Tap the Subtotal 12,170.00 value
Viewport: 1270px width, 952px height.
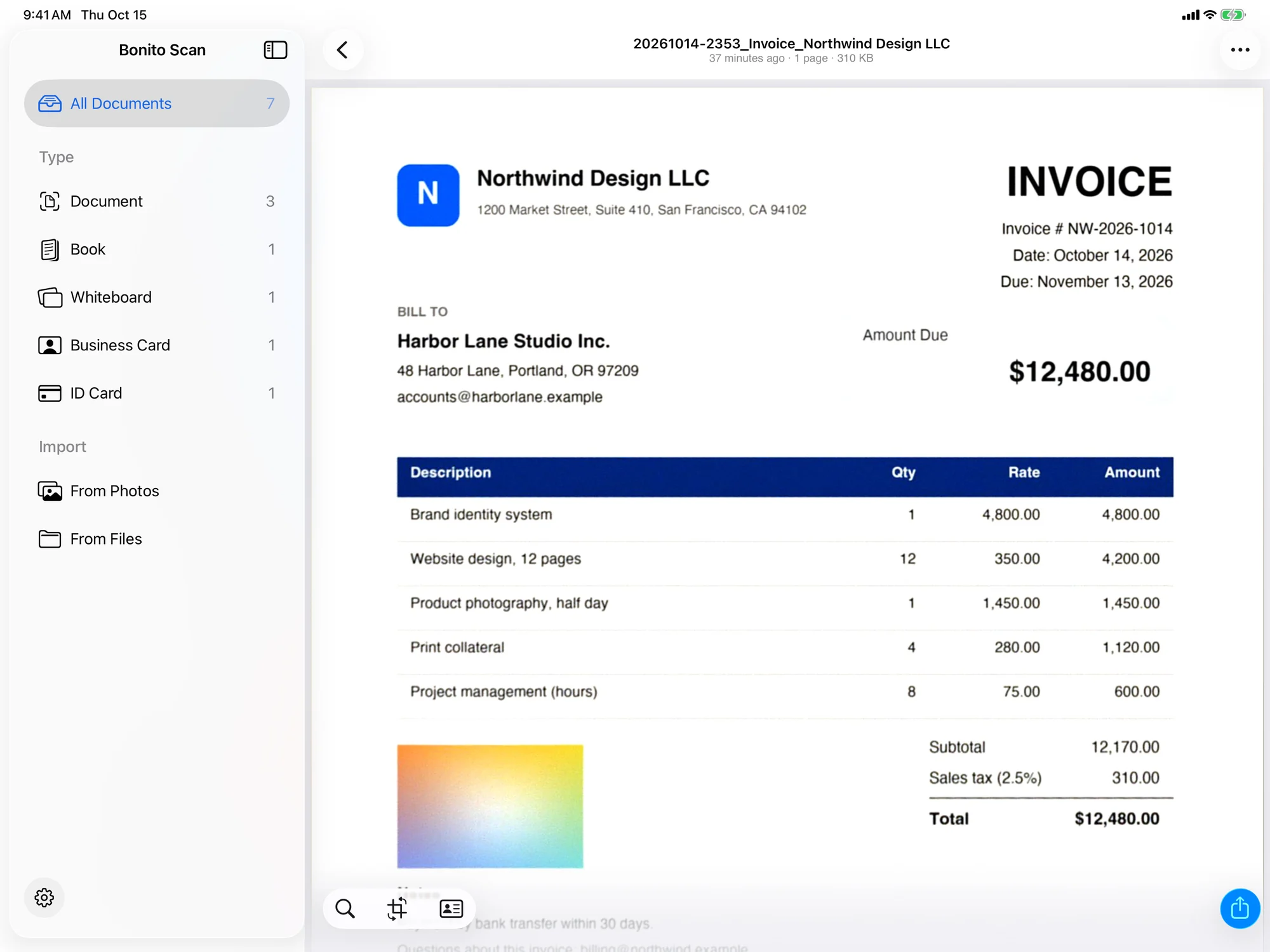(1125, 747)
